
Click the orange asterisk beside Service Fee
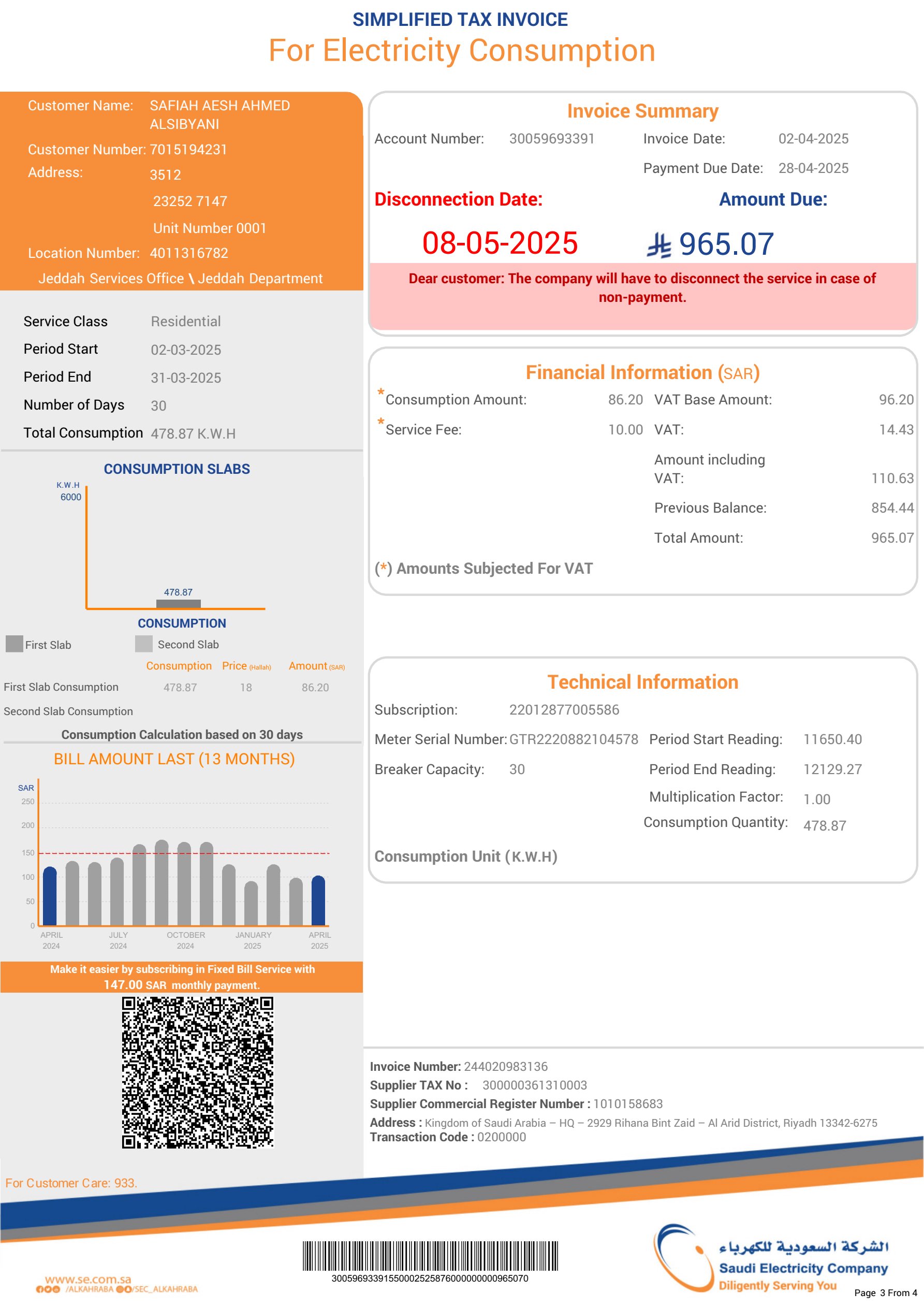[x=380, y=422]
